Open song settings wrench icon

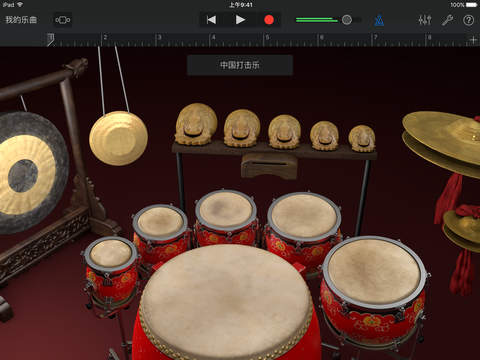click(447, 20)
